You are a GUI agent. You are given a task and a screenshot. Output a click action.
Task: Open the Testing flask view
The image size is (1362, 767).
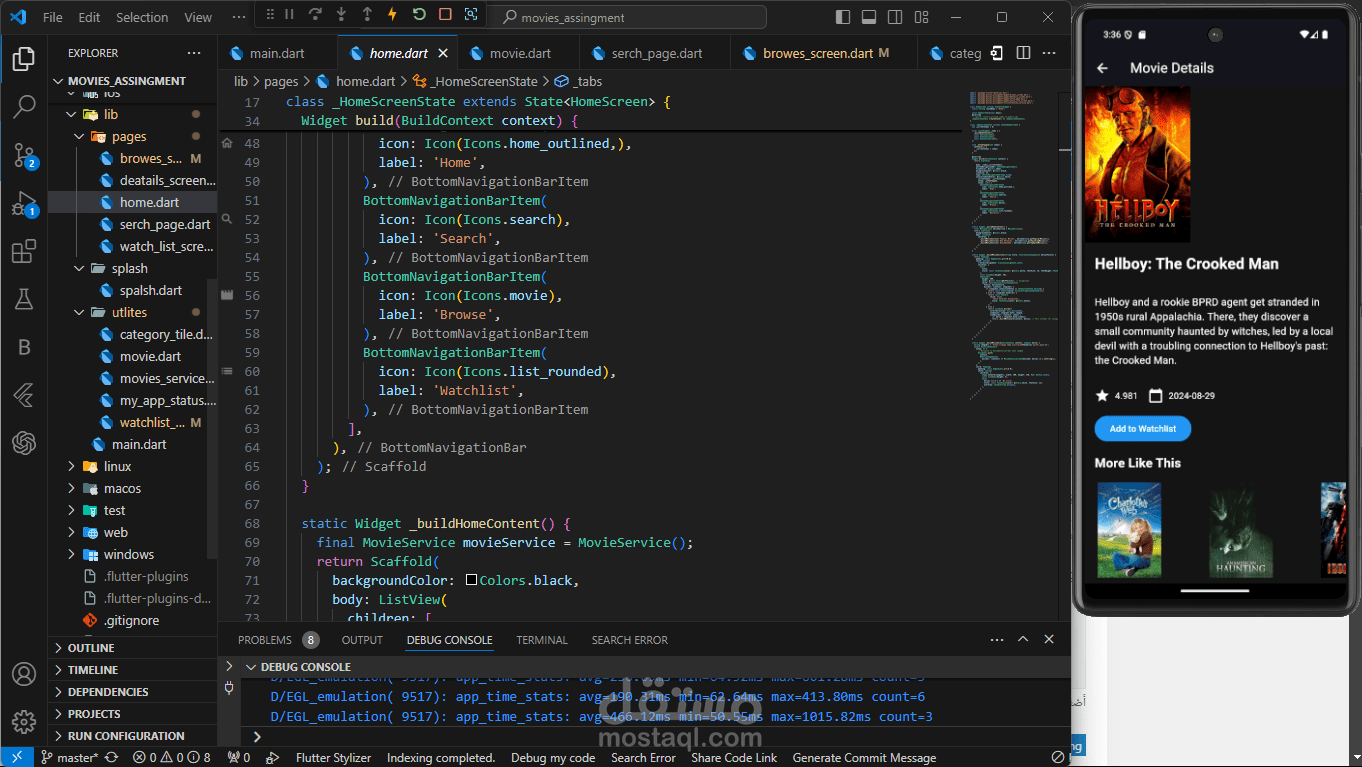[24, 299]
